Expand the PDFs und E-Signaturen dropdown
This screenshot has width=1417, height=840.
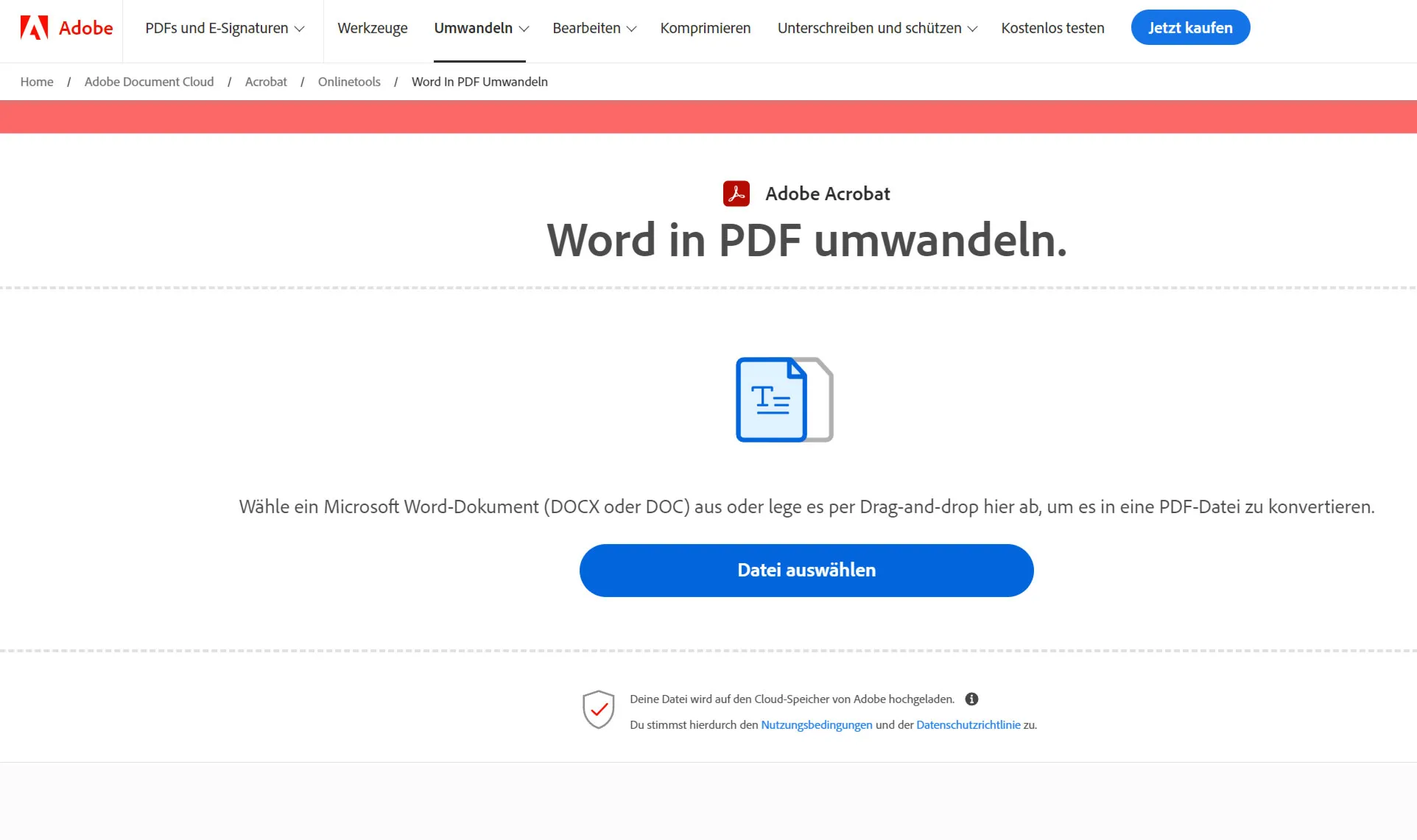225,28
